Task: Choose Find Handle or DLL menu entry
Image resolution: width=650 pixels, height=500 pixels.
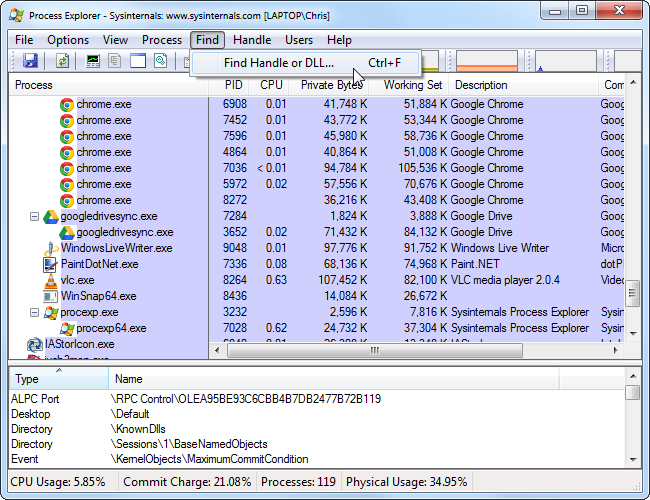Action: coord(279,63)
